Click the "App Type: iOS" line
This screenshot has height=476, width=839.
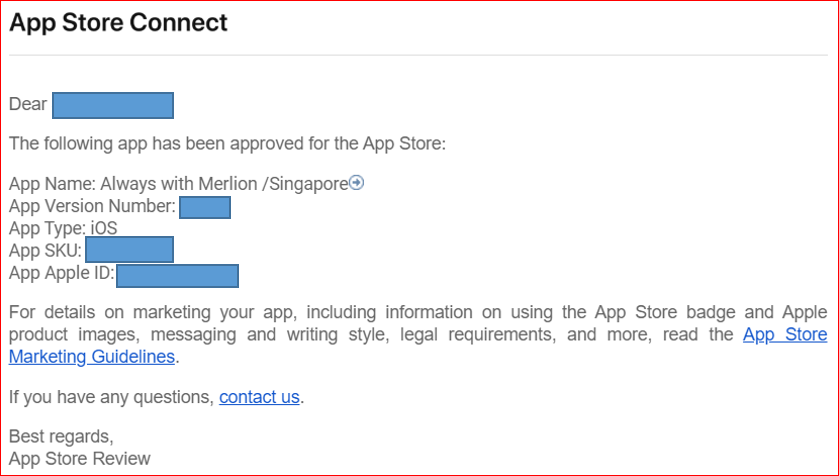click(x=63, y=229)
